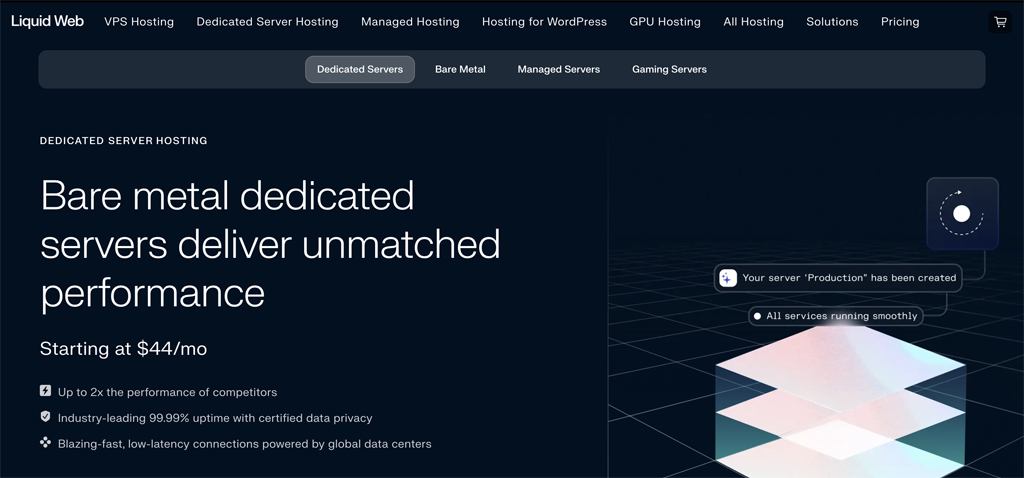Viewport: 1024px width, 478px height.
Task: Open the shopping cart icon
Action: pos(999,22)
